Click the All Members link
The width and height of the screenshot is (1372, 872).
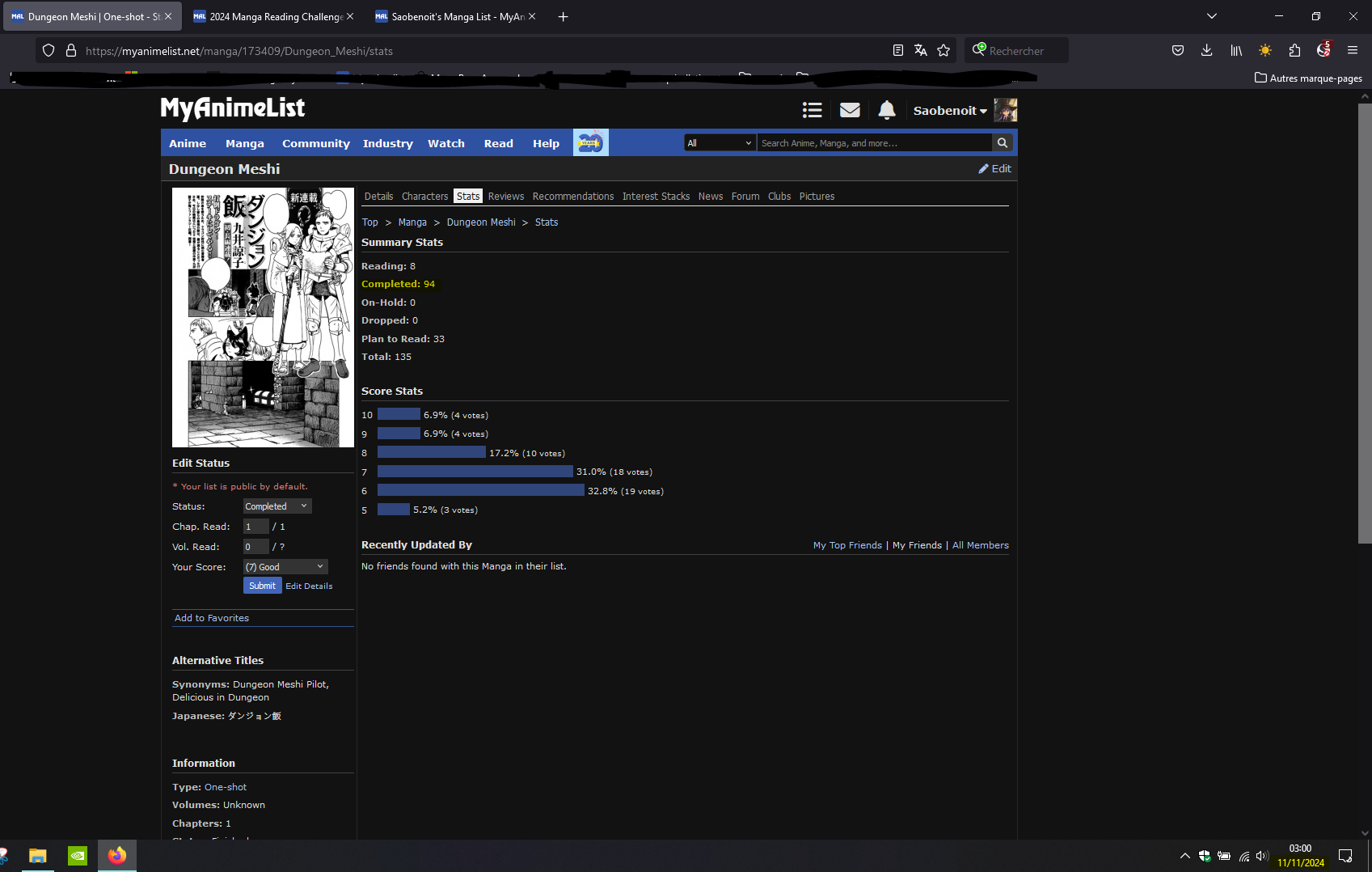coord(981,545)
